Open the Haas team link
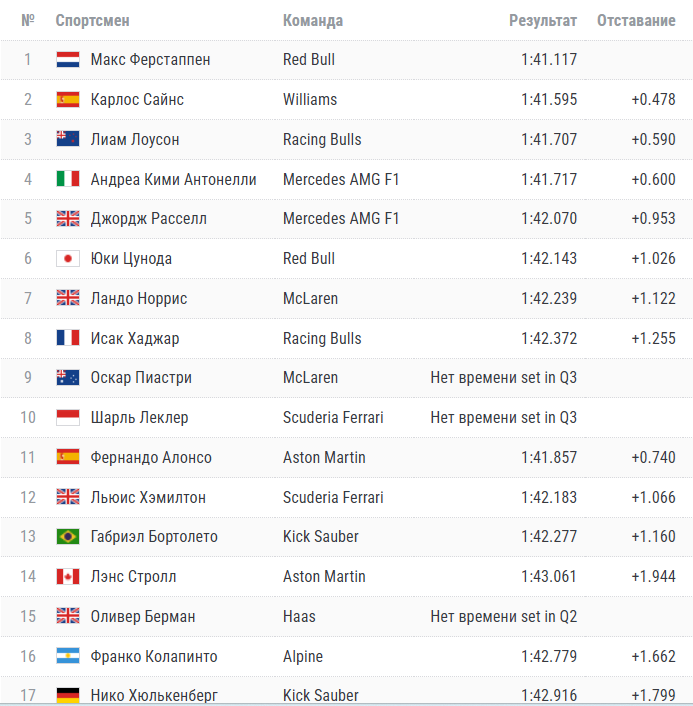 coord(299,616)
